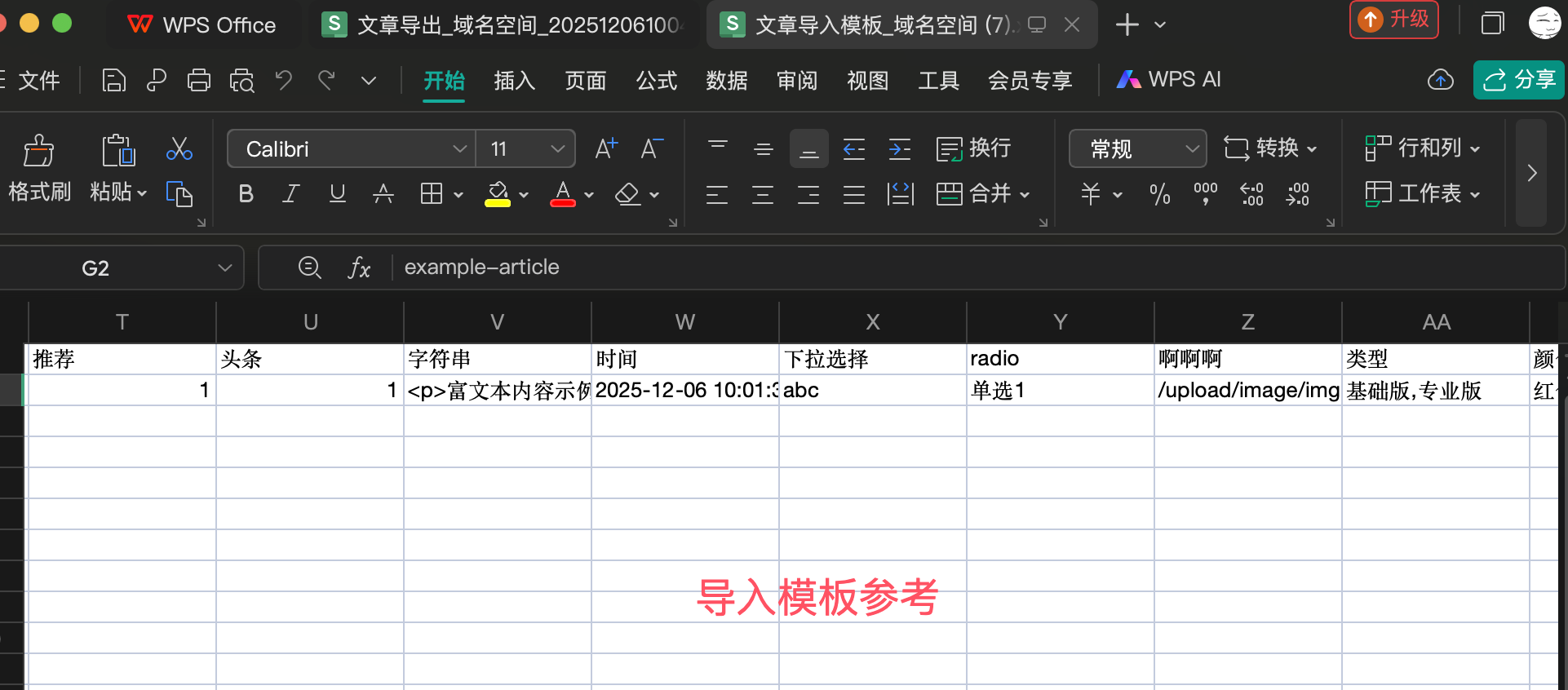Increase decimal places icon
The width and height of the screenshot is (1568, 690).
[x=1251, y=194]
